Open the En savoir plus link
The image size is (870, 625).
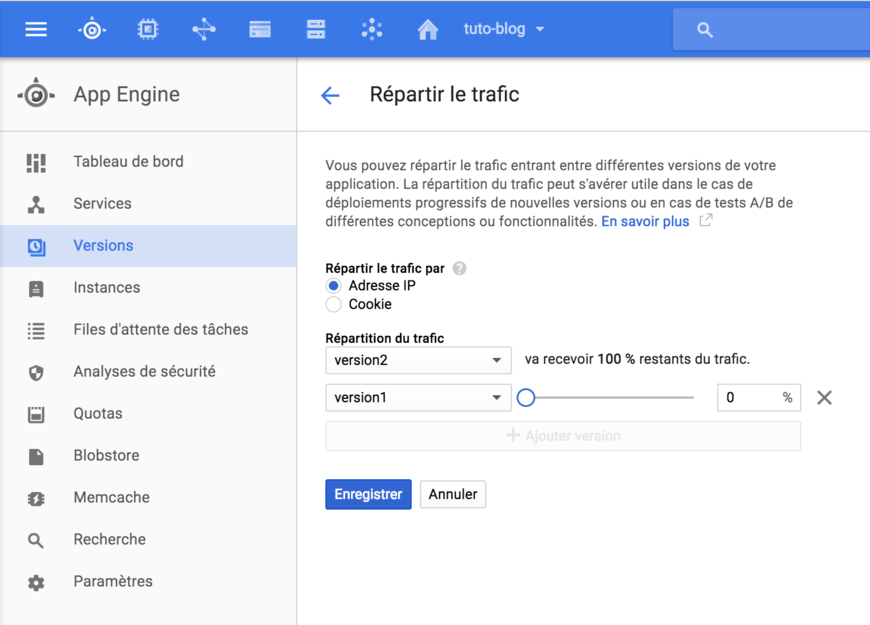pos(647,221)
